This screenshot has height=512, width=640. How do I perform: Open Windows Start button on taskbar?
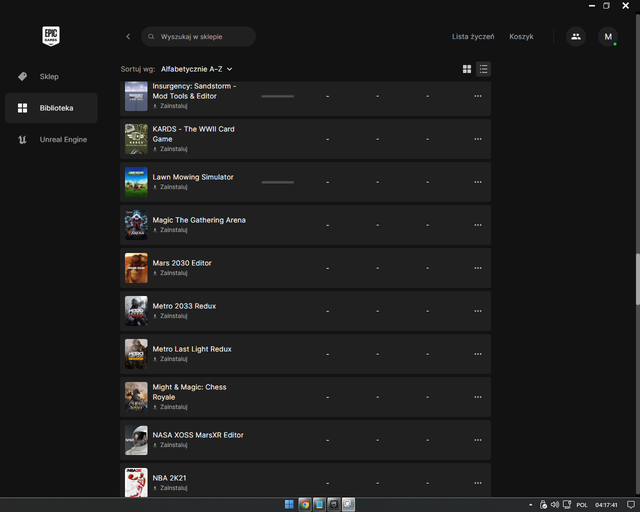[289, 505]
